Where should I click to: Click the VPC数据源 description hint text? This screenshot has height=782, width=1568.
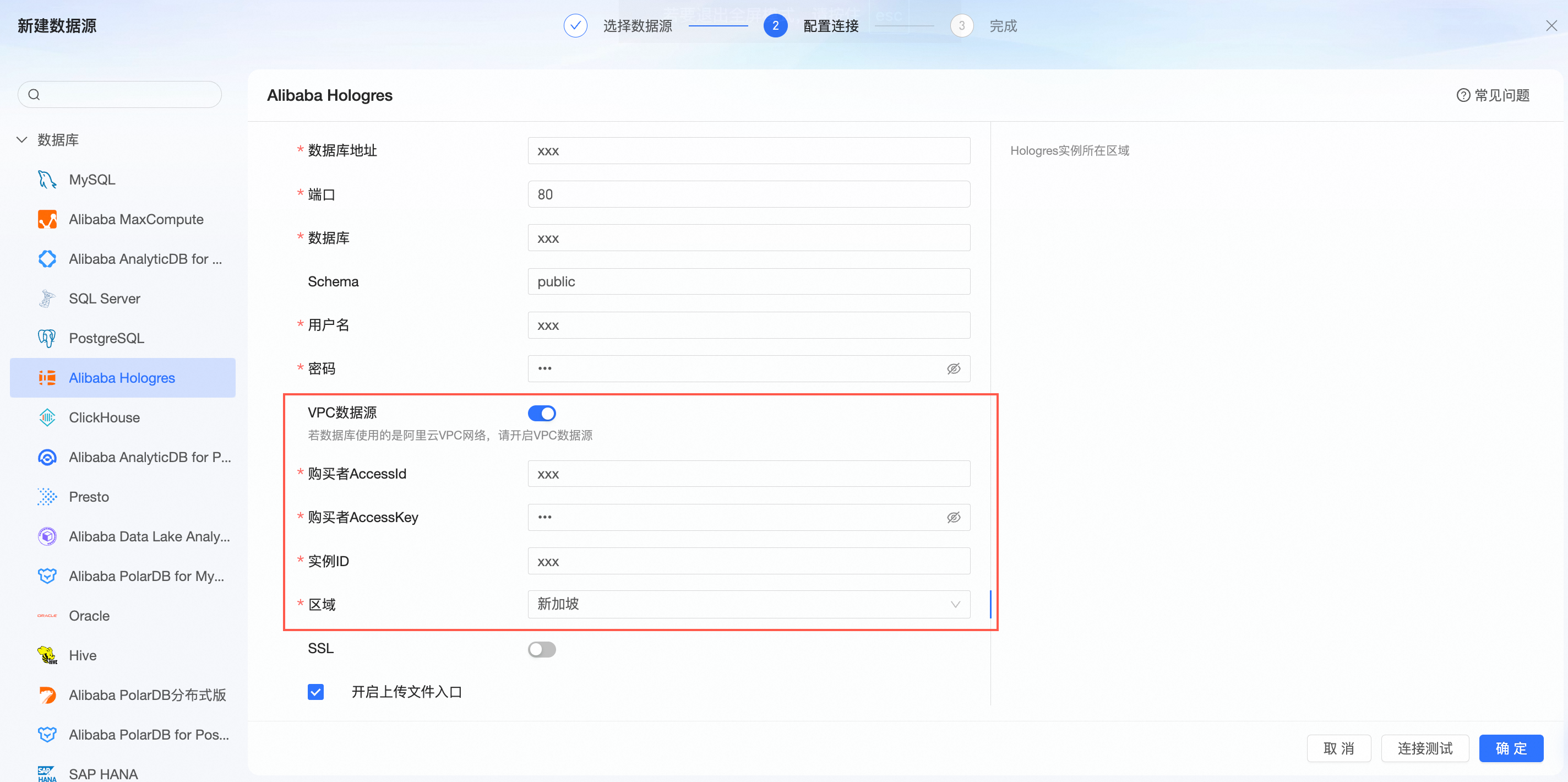point(450,435)
